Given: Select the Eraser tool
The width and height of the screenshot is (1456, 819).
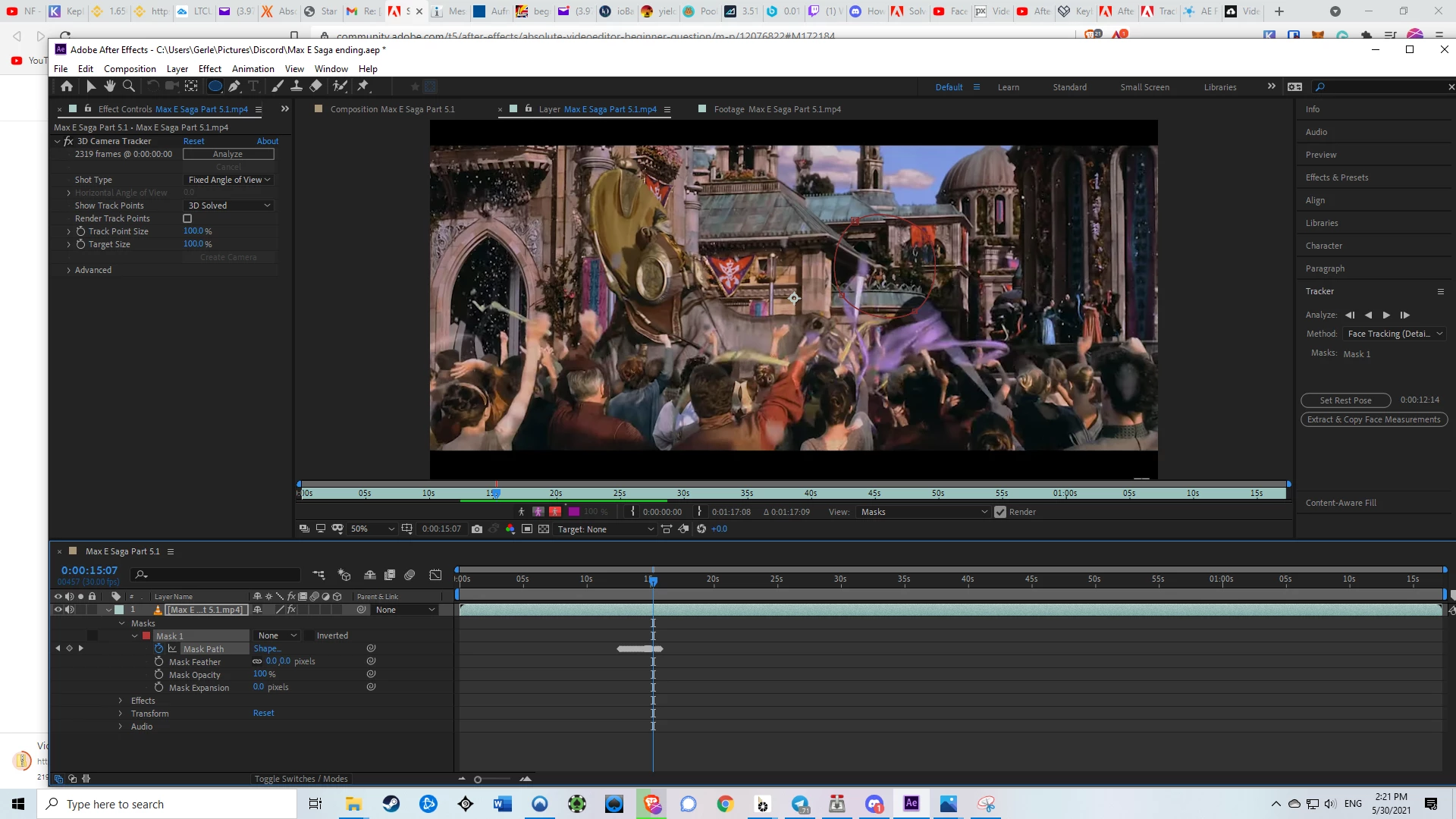Looking at the screenshot, I should [316, 86].
